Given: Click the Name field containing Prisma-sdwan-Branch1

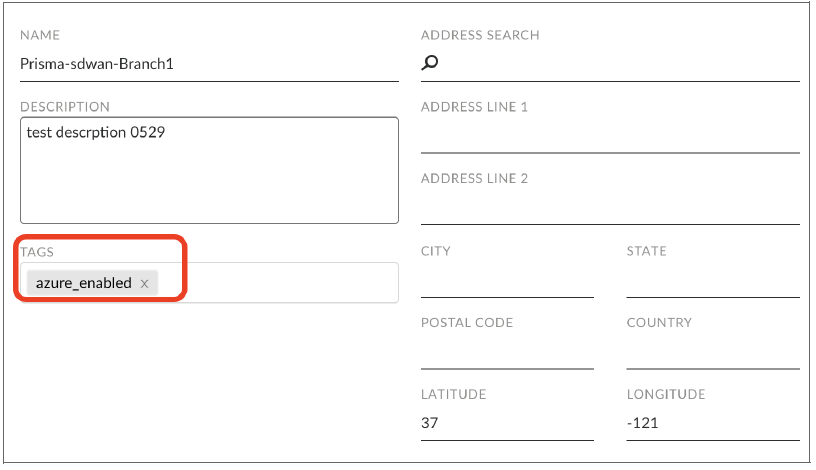Looking at the screenshot, I should click(209, 64).
